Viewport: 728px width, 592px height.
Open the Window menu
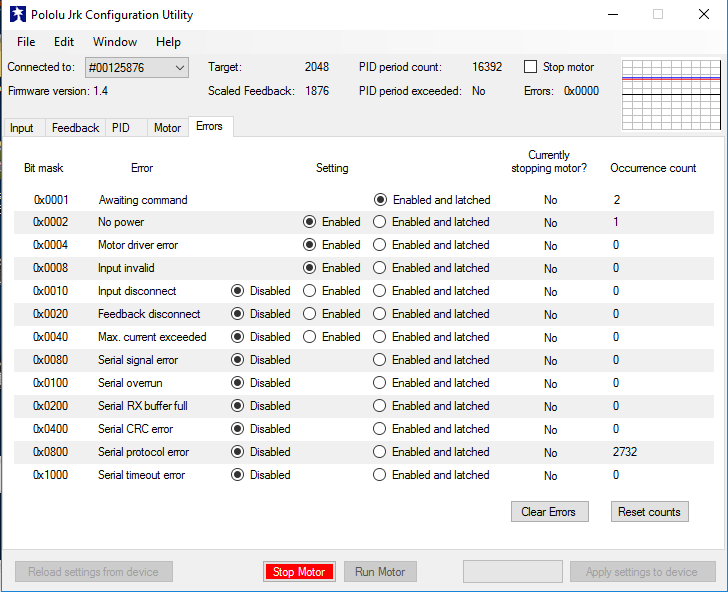tap(115, 42)
